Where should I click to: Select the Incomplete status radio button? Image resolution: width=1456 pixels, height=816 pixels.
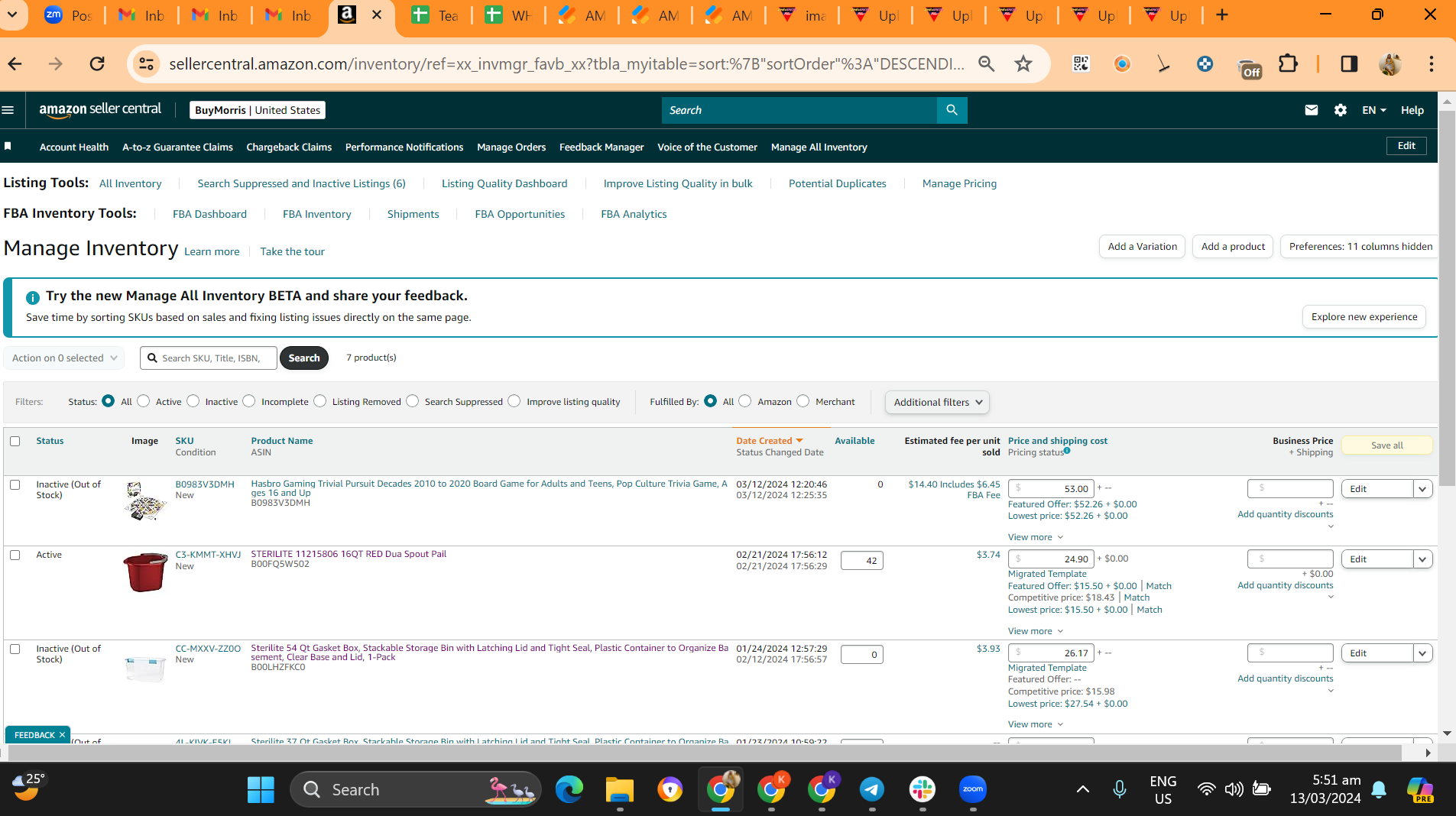(248, 401)
